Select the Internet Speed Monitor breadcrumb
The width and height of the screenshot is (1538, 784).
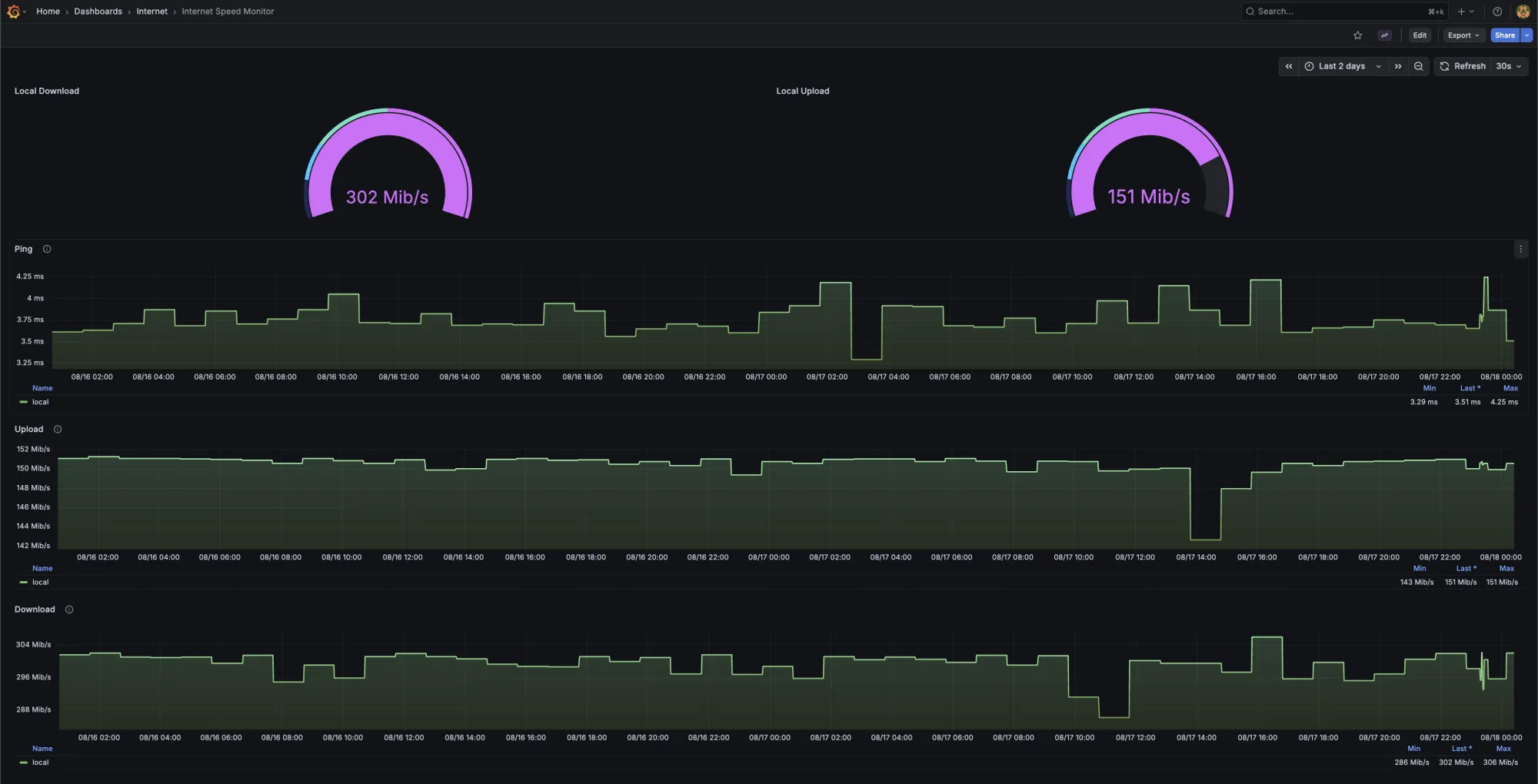228,12
